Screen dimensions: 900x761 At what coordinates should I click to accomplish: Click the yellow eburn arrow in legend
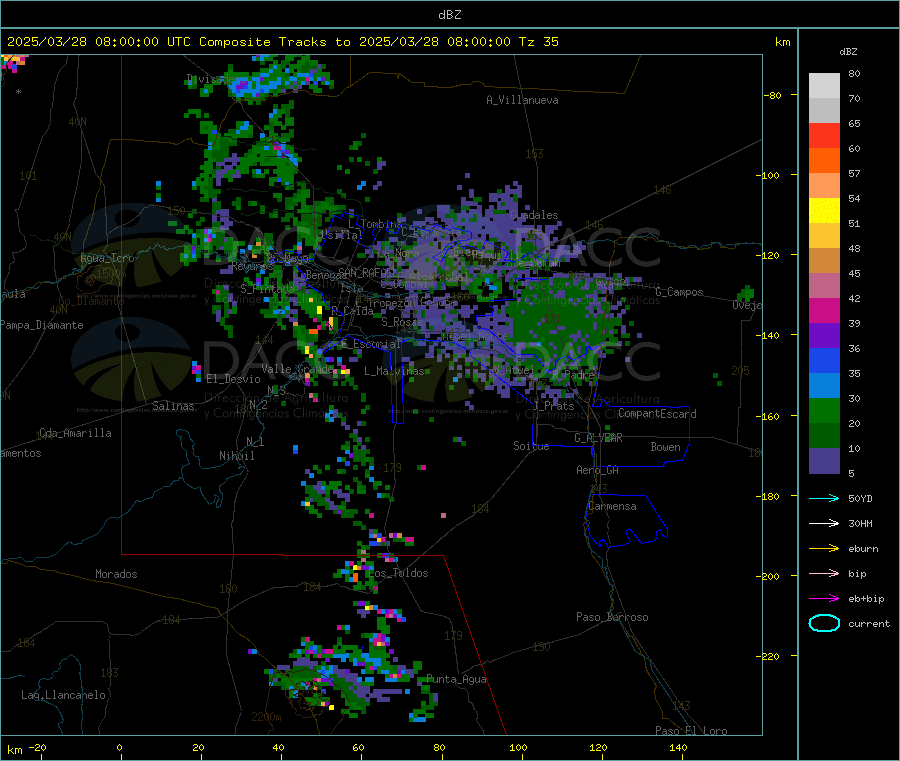coord(824,549)
